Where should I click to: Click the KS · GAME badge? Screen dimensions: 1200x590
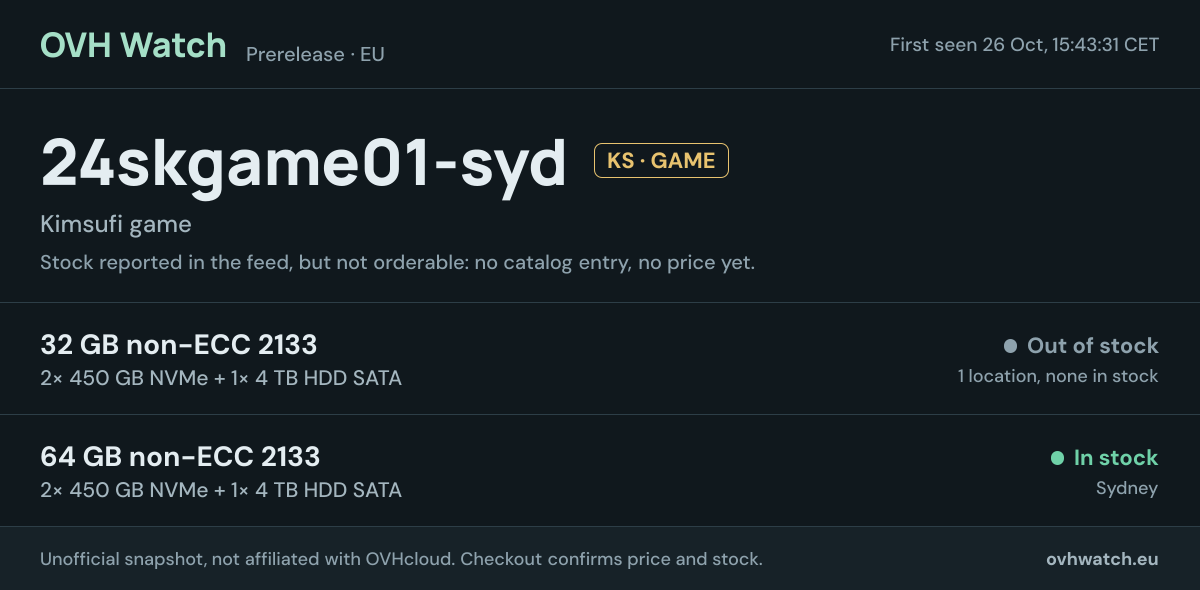661,161
